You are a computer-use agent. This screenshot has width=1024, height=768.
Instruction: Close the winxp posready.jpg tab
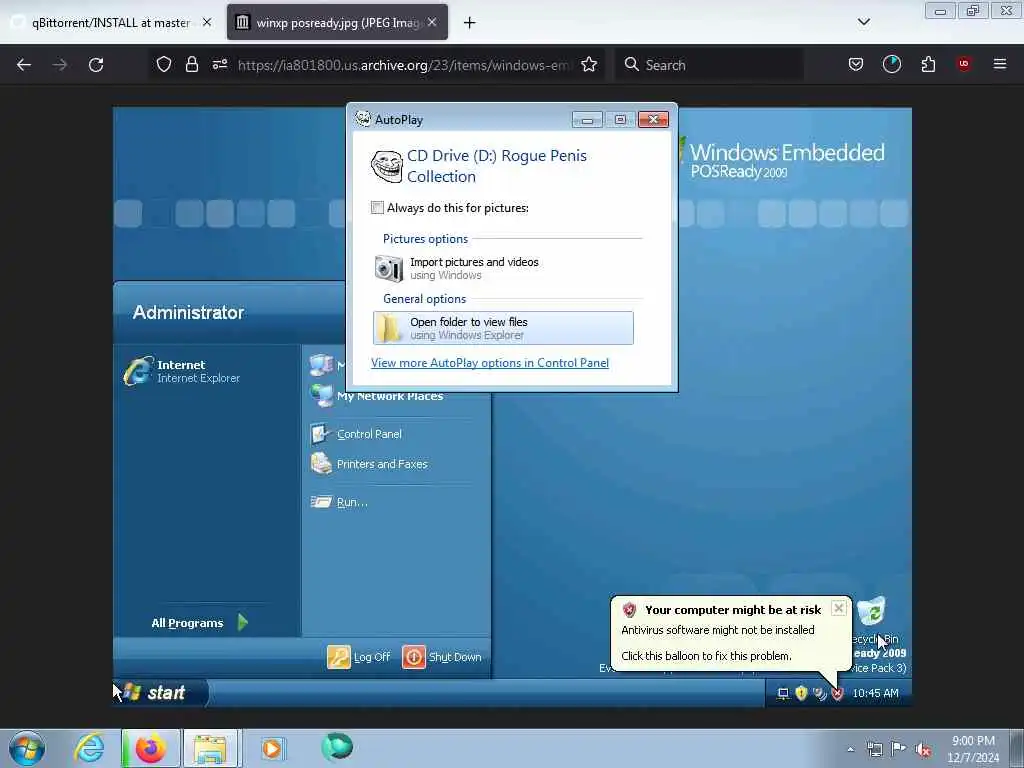tap(432, 22)
